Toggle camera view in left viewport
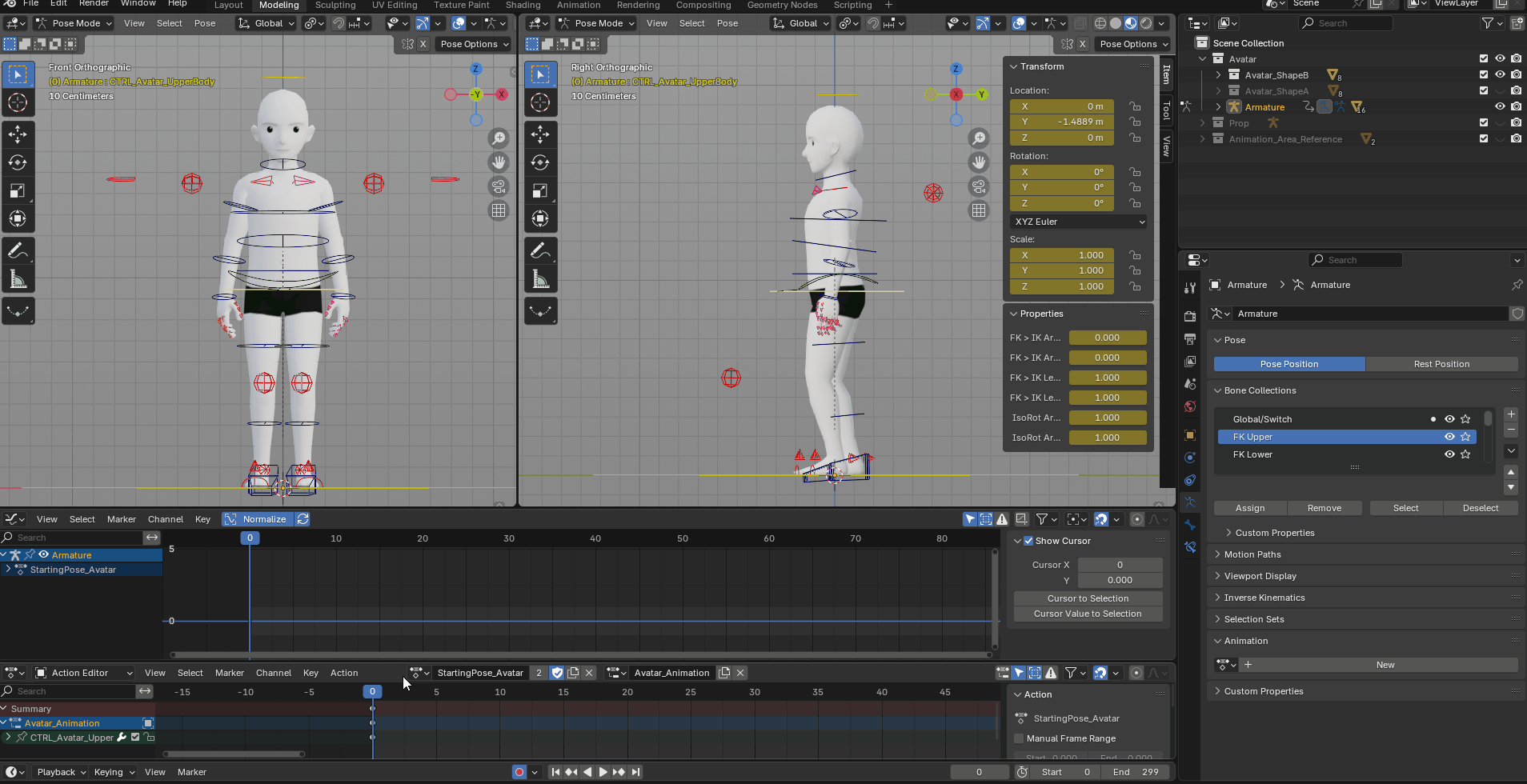This screenshot has width=1527, height=784. coord(499,186)
